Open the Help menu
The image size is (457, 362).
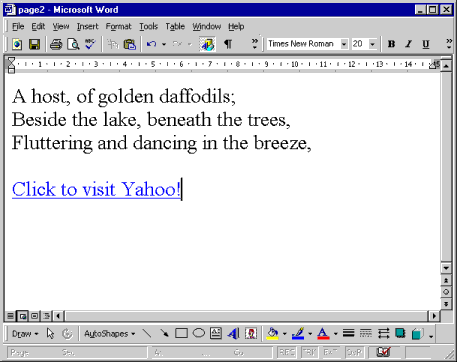pyautogui.click(x=236, y=26)
